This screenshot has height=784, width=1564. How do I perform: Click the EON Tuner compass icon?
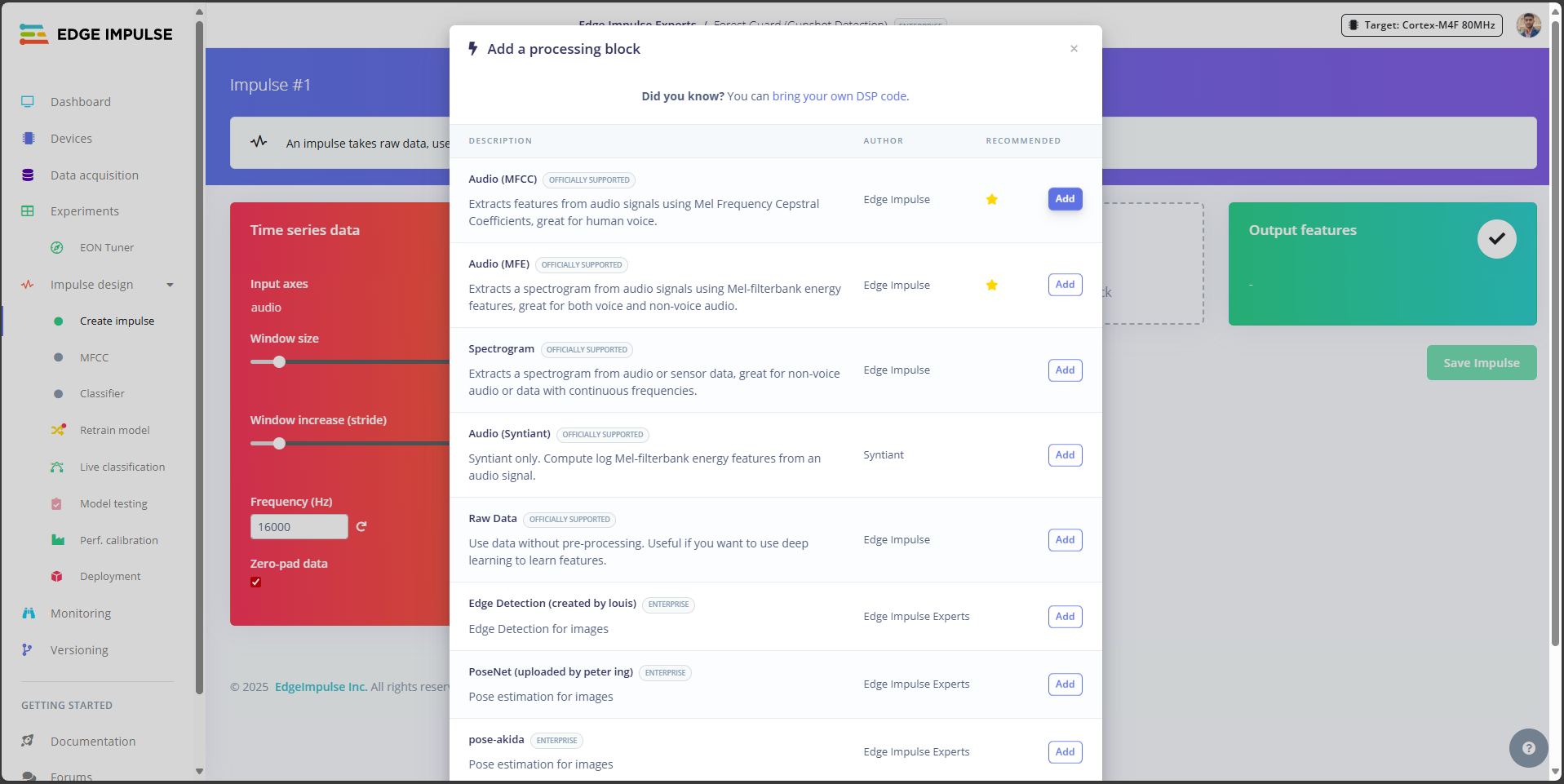click(57, 248)
